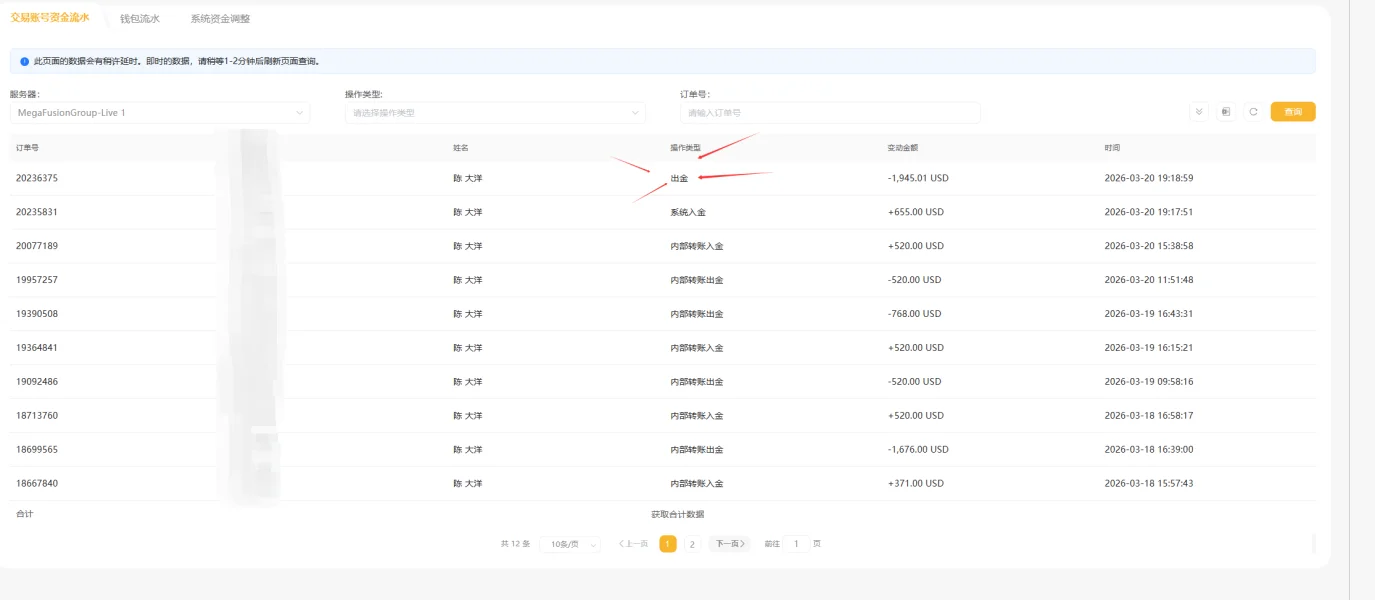Click timestamp 2026-03-19 16:43:31
Viewport: 1375px width, 600px height.
click(x=1149, y=314)
